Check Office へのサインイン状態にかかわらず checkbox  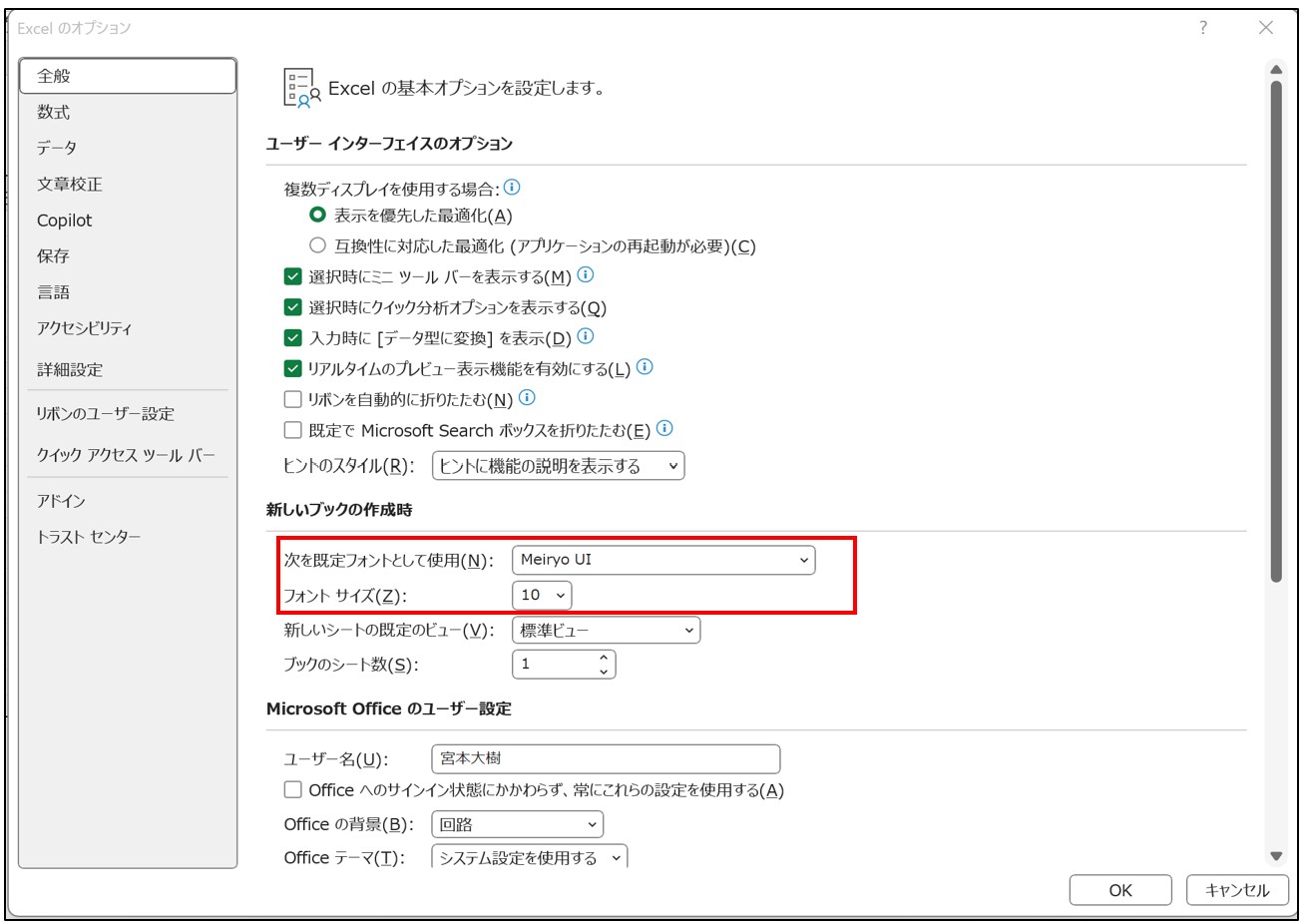pyautogui.click(x=292, y=790)
